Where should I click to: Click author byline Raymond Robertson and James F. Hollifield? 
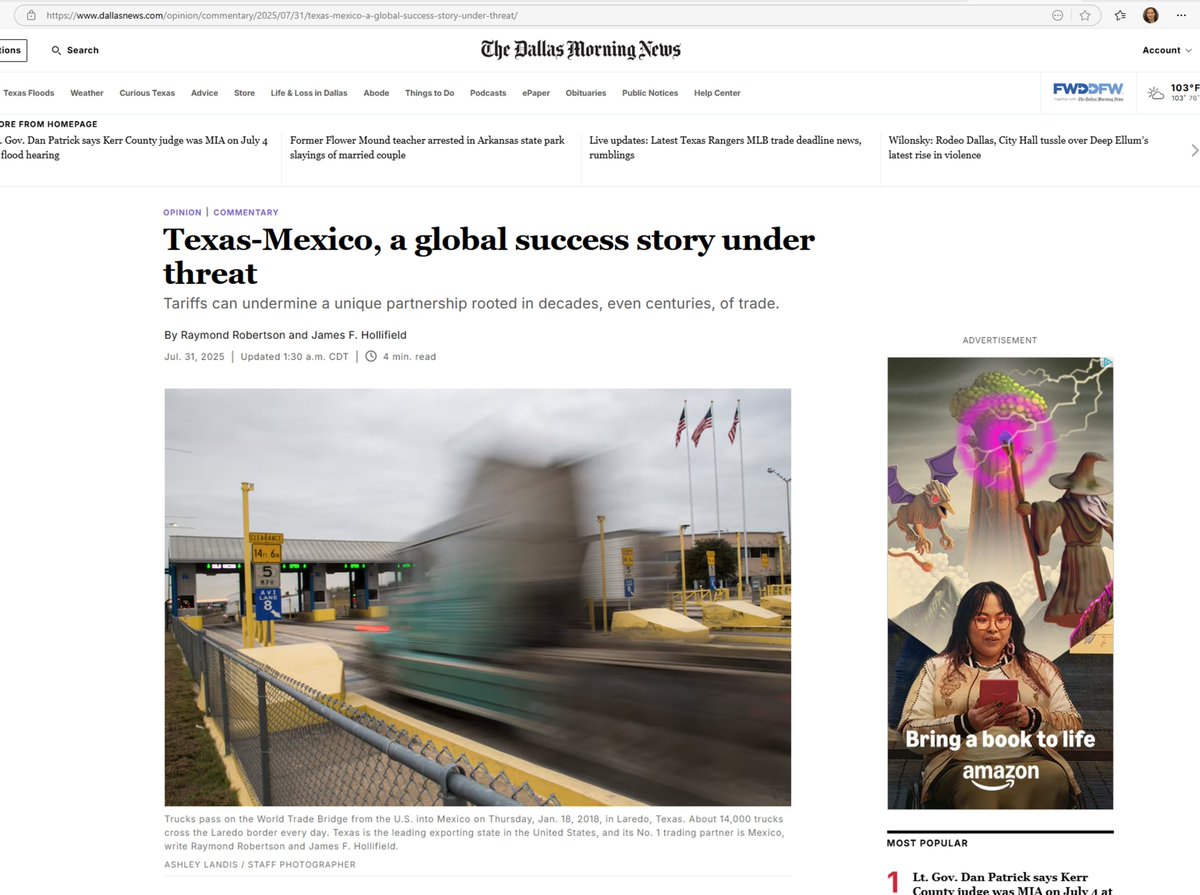click(288, 334)
